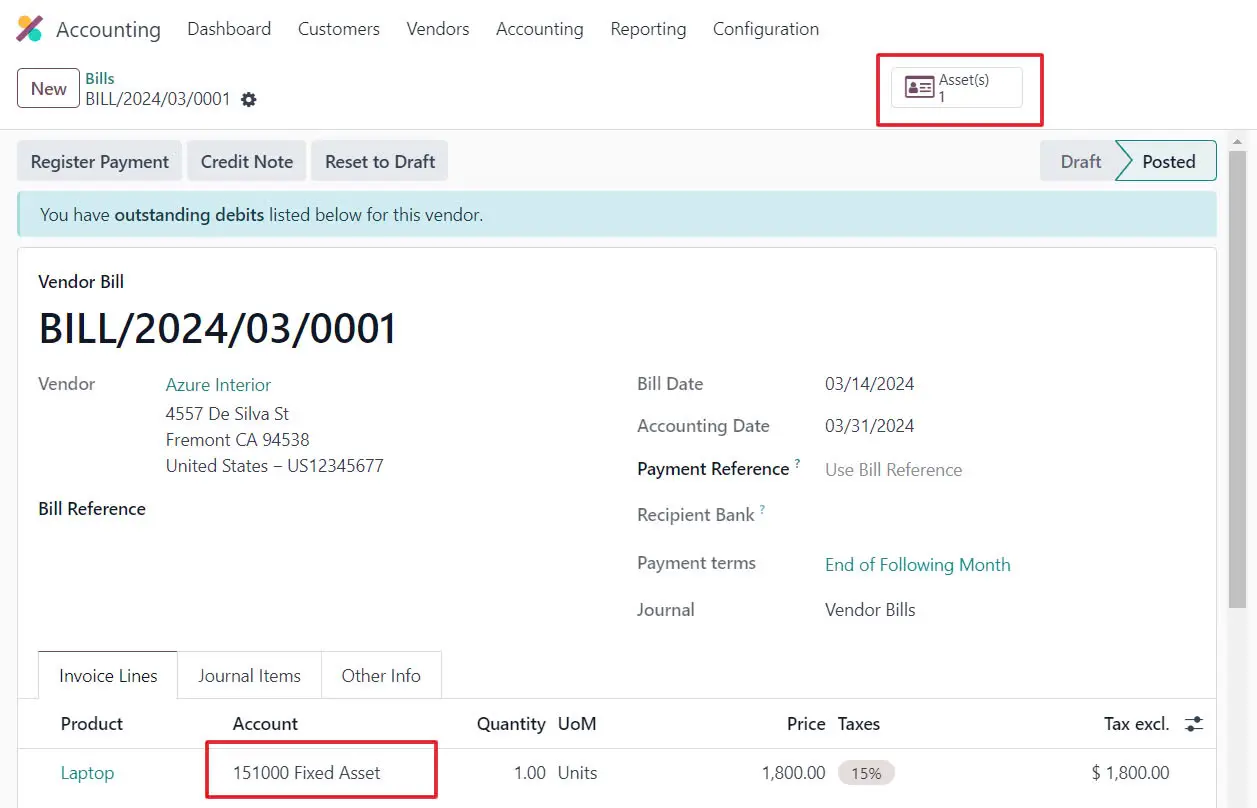The height and width of the screenshot is (808, 1257).
Task: Click the vertical scrollbar on the right
Action: click(x=1237, y=380)
